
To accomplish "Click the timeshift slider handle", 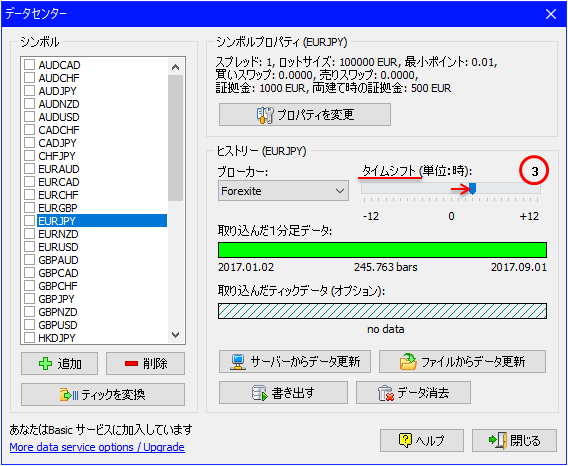I will pos(472,188).
